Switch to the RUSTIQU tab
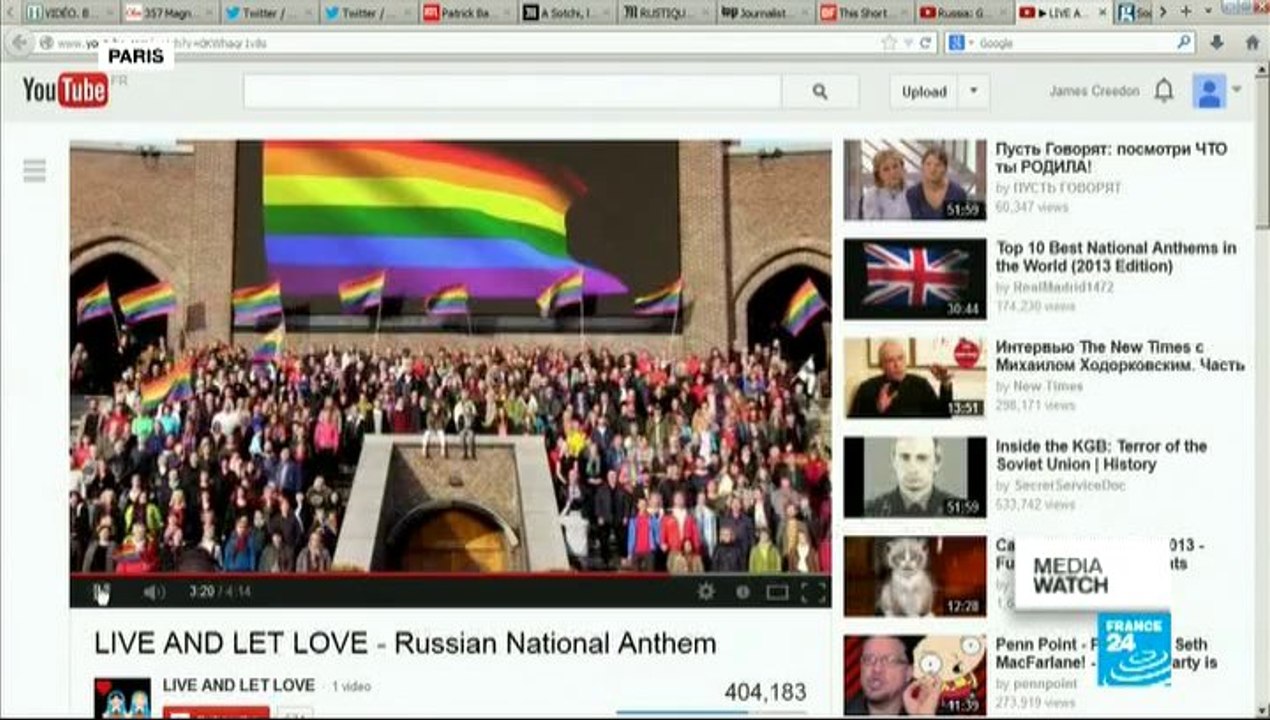This screenshot has height=720, width=1270. 664,12
